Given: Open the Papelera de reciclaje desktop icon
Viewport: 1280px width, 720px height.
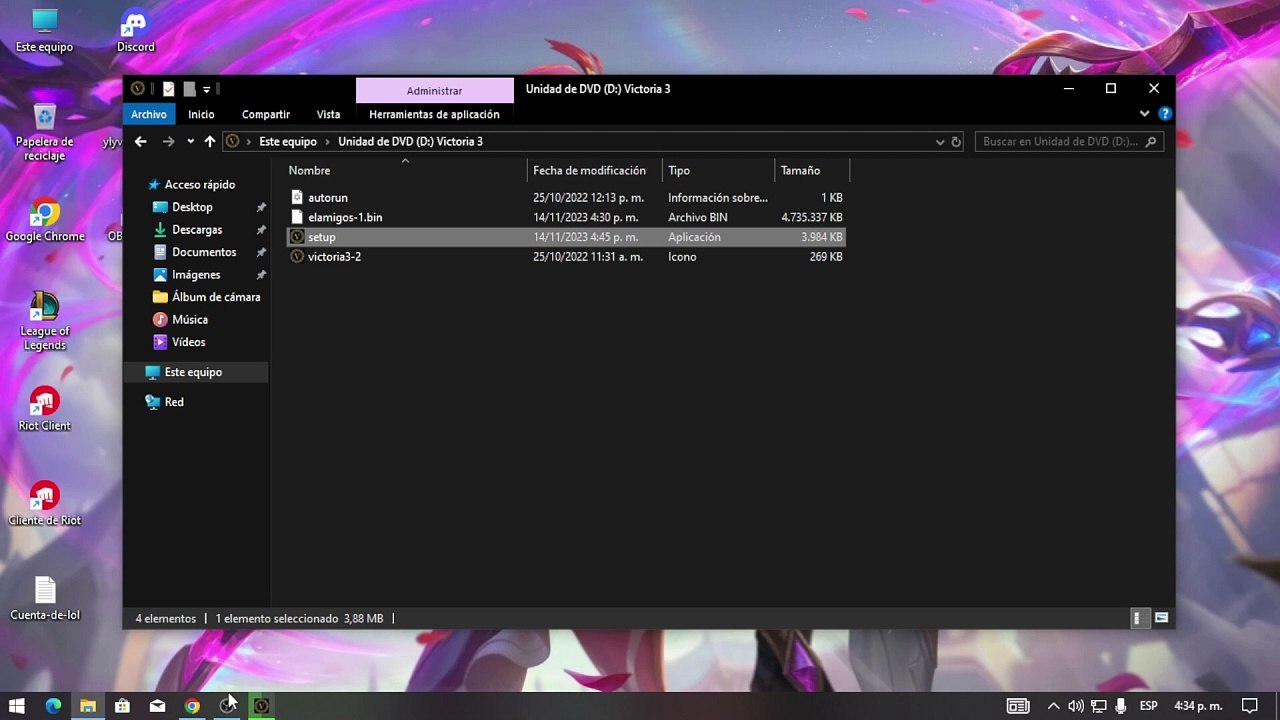Looking at the screenshot, I should click(44, 131).
